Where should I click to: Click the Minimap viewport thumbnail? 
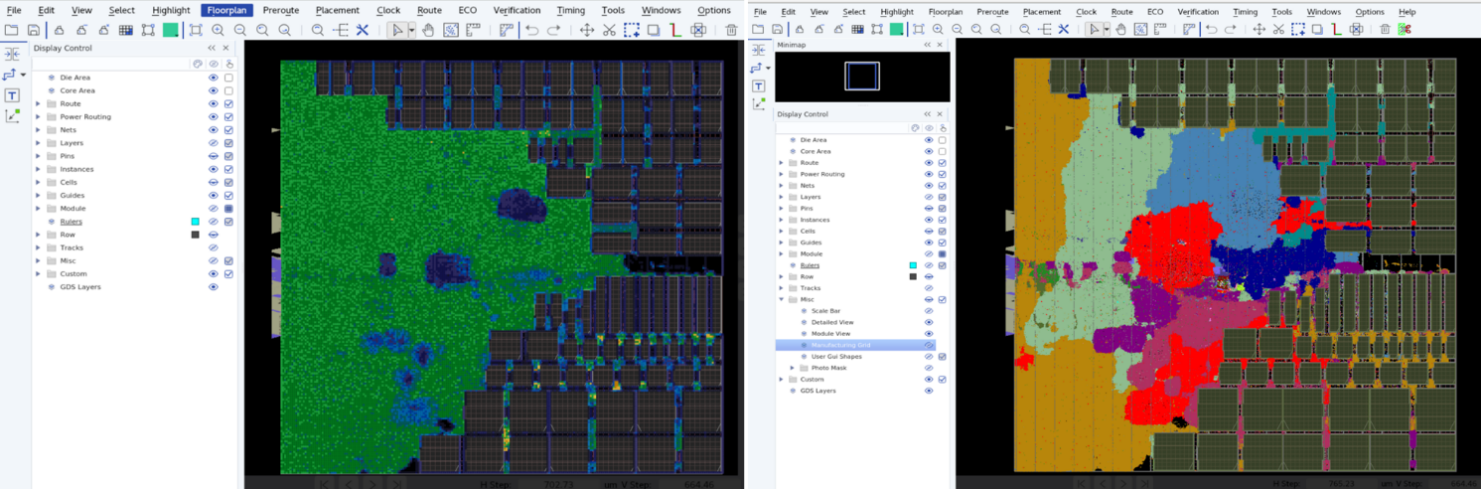coord(861,76)
